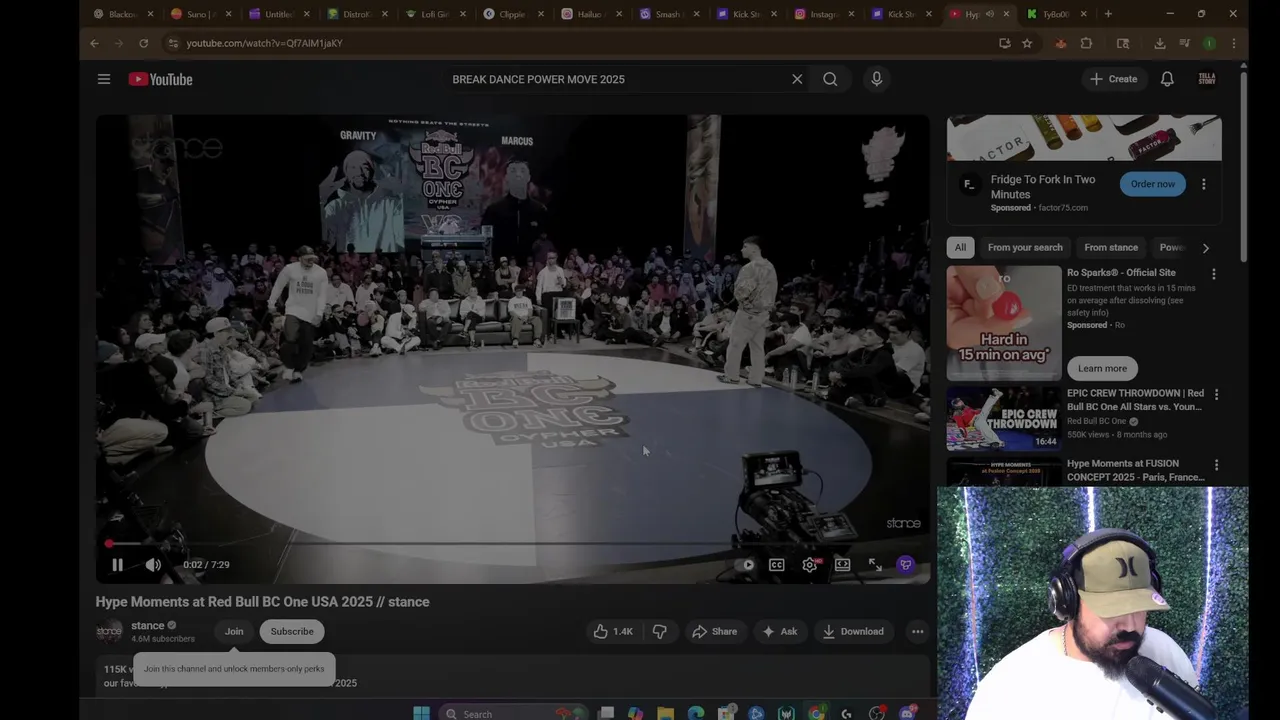Dislike the video
This screenshot has height=720, width=1280.
(660, 631)
